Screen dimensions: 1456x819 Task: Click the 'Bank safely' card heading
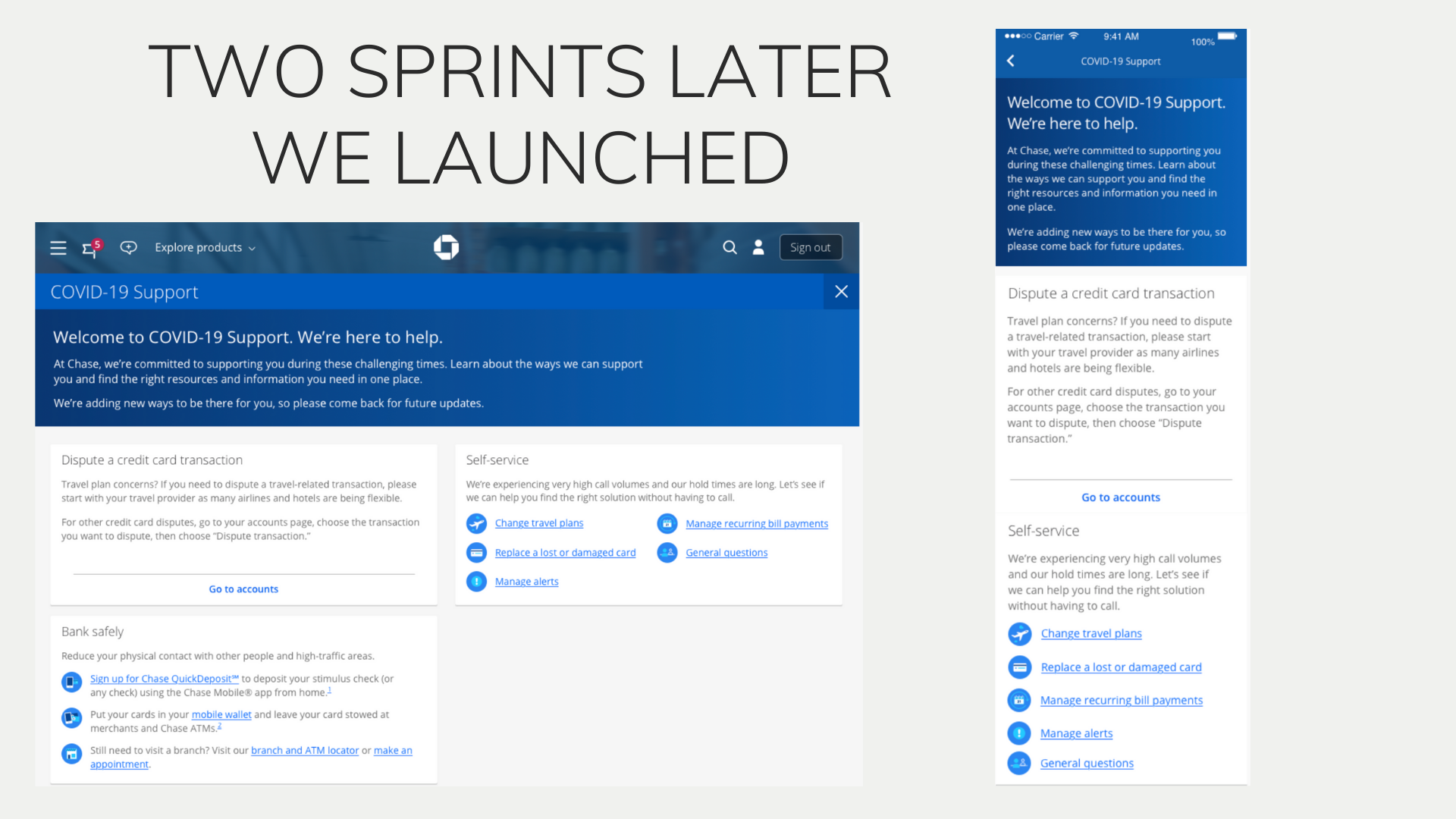(93, 632)
